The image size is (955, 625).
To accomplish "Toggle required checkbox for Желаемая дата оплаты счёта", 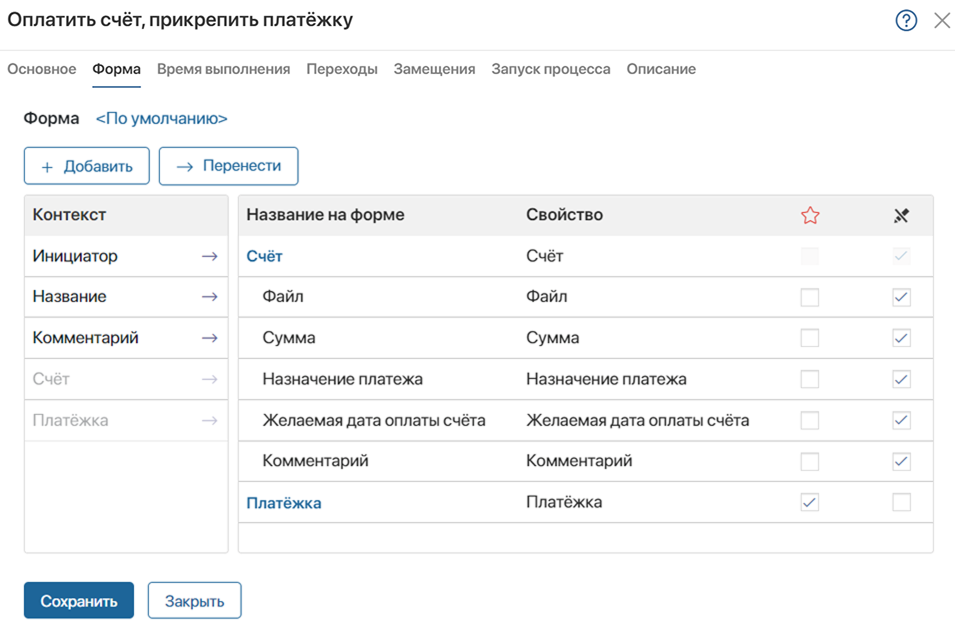I will pos(809,420).
